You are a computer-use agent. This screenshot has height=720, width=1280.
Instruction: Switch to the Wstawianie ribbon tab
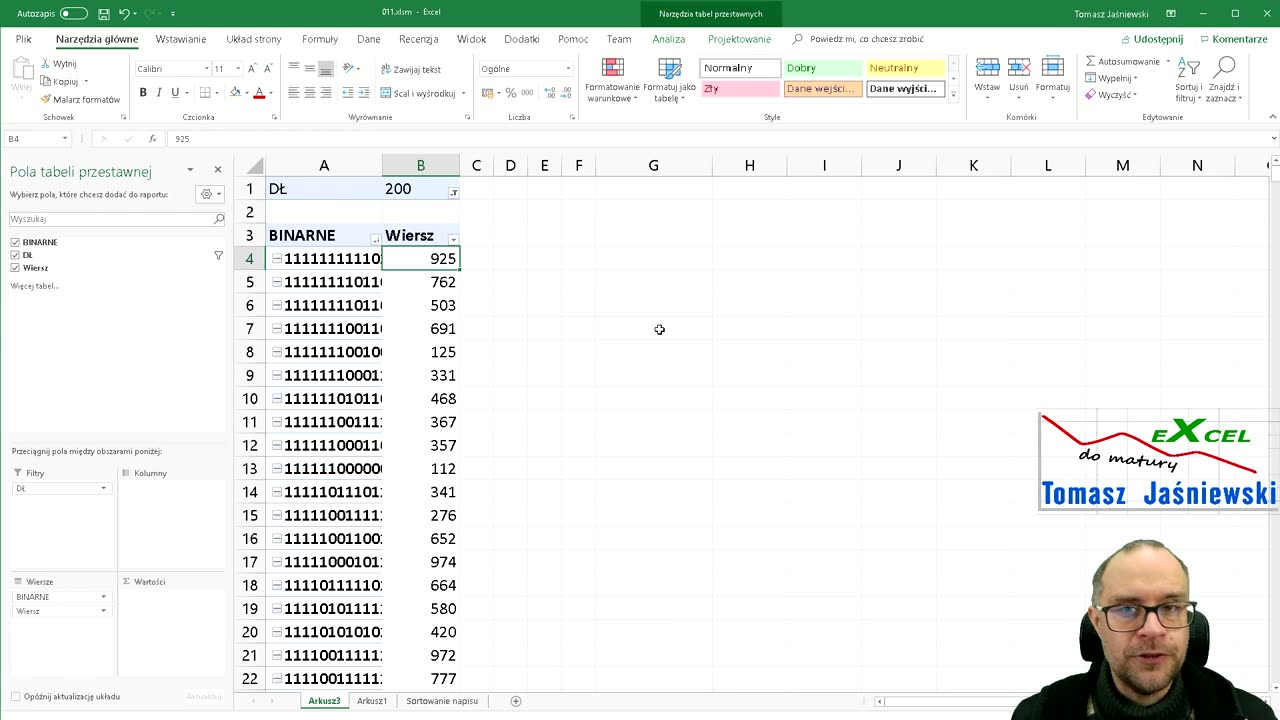pyautogui.click(x=181, y=39)
